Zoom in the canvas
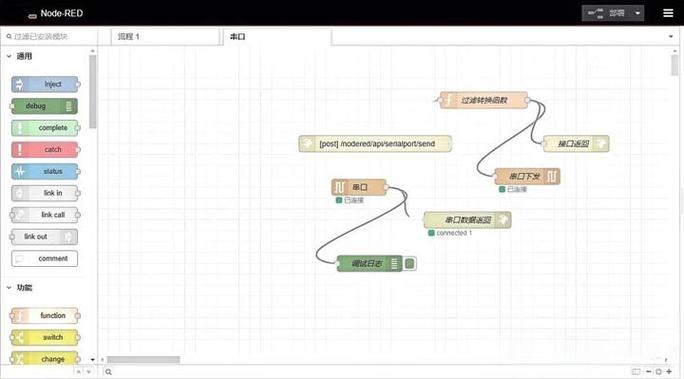 [669, 372]
